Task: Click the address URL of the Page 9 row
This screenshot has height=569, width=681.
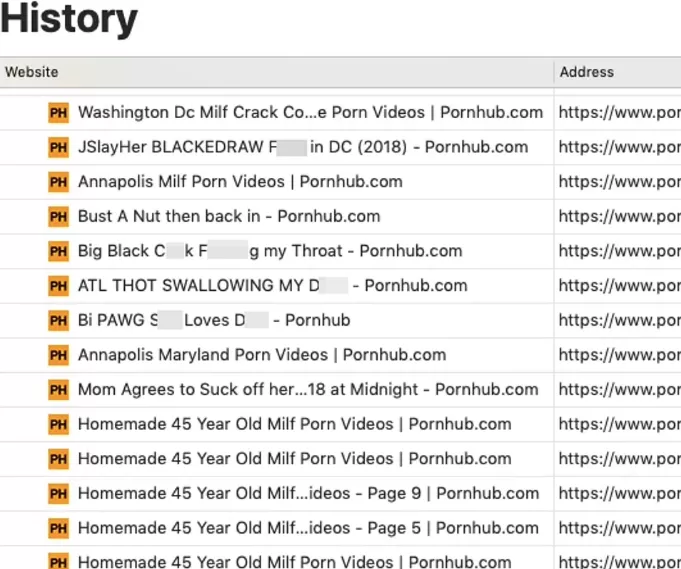Action: point(620,494)
